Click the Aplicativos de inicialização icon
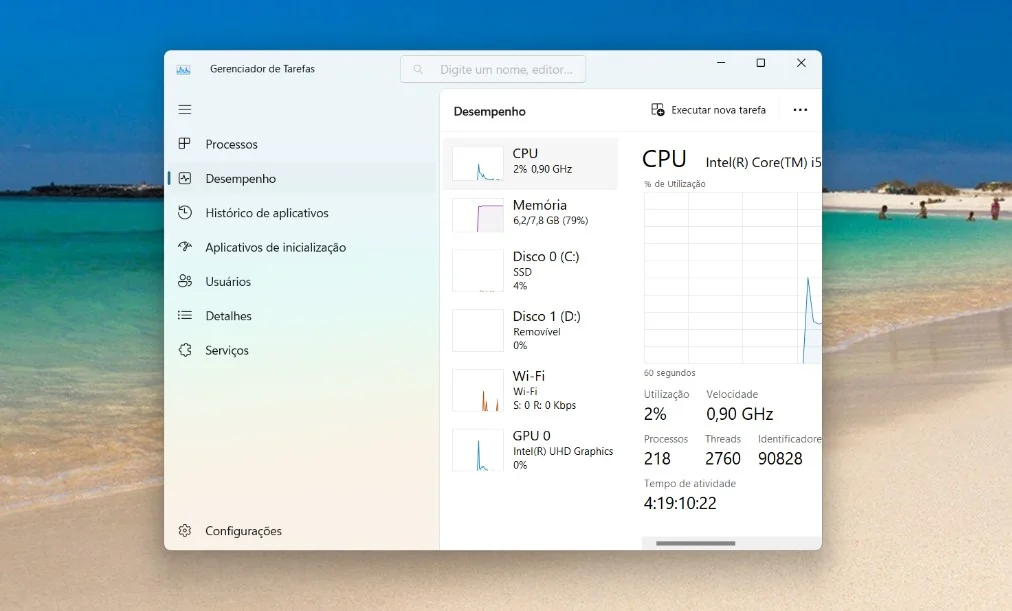1012x611 pixels. pos(185,247)
